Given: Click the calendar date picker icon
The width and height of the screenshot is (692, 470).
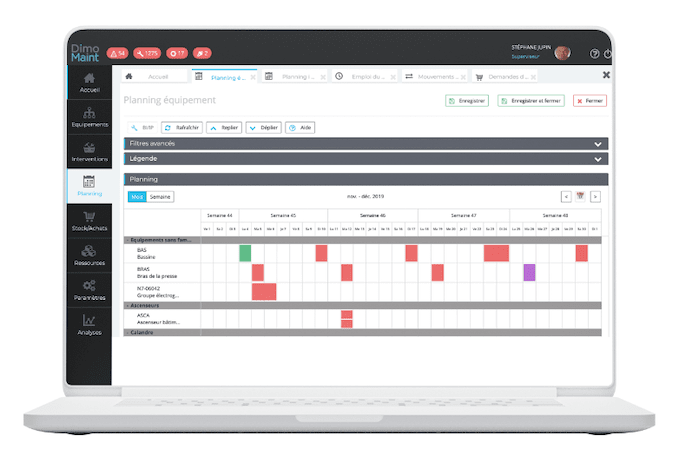Looking at the screenshot, I should pyautogui.click(x=580, y=197).
